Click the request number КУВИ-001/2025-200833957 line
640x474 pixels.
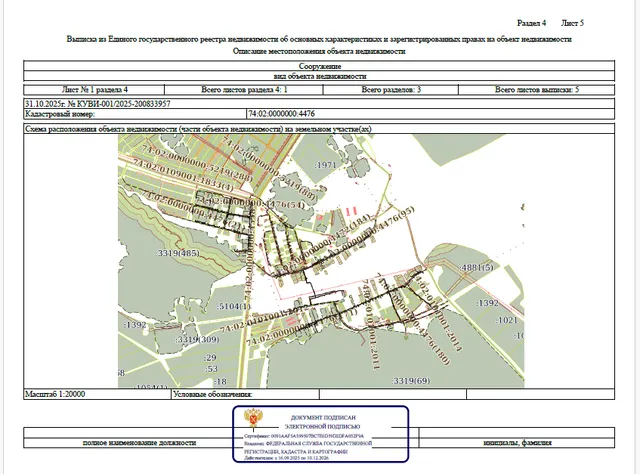pos(319,104)
